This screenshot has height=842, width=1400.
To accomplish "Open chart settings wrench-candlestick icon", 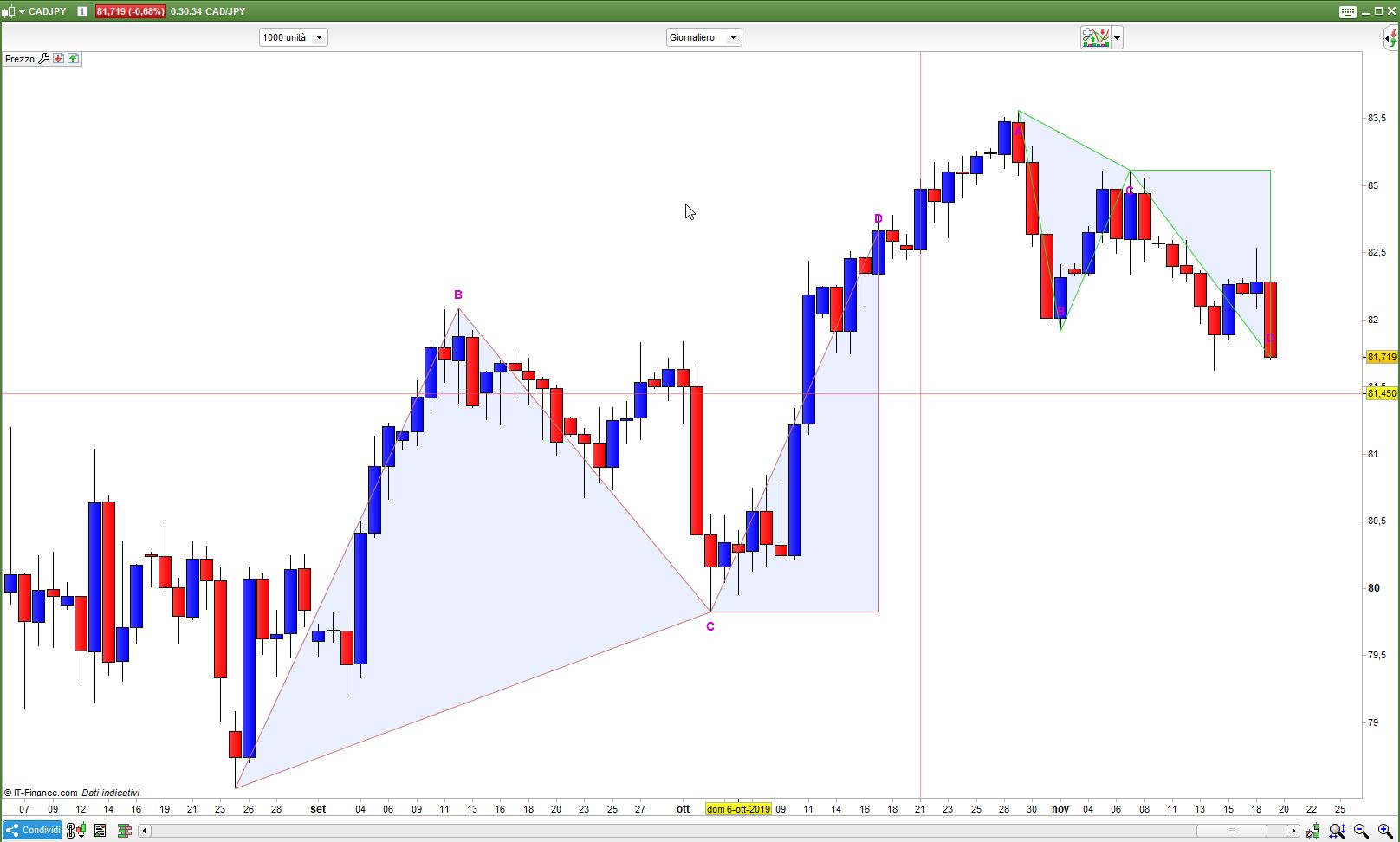I will [x=1313, y=831].
